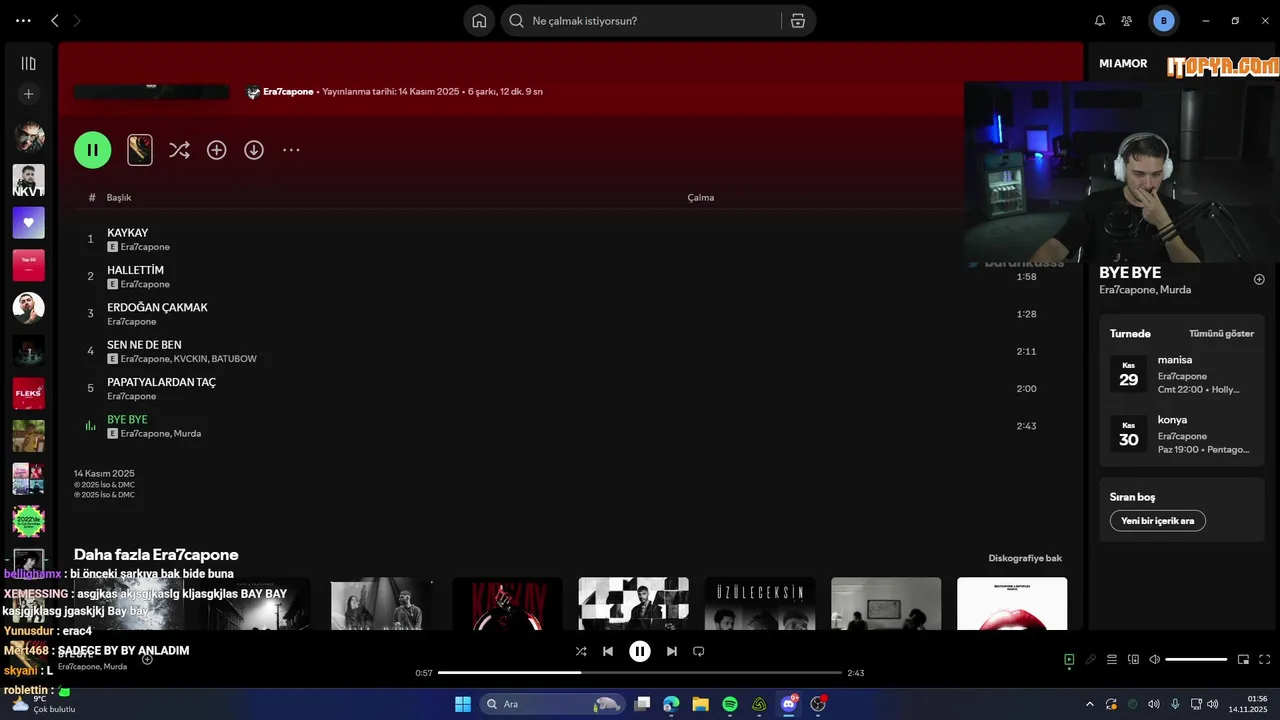Seek on the song progress bar
This screenshot has height=720, width=1280.
point(640,673)
